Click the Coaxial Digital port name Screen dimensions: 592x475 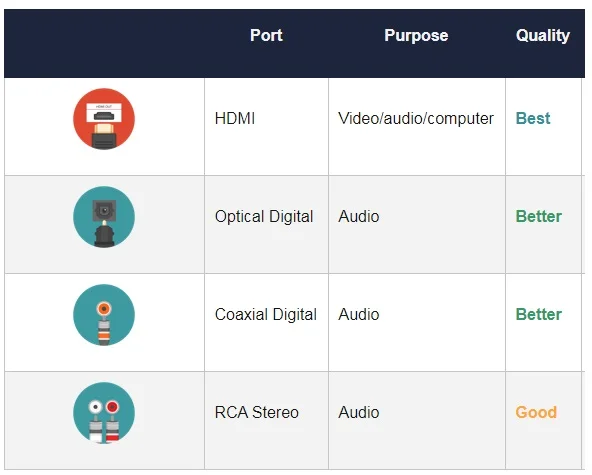tap(265, 315)
